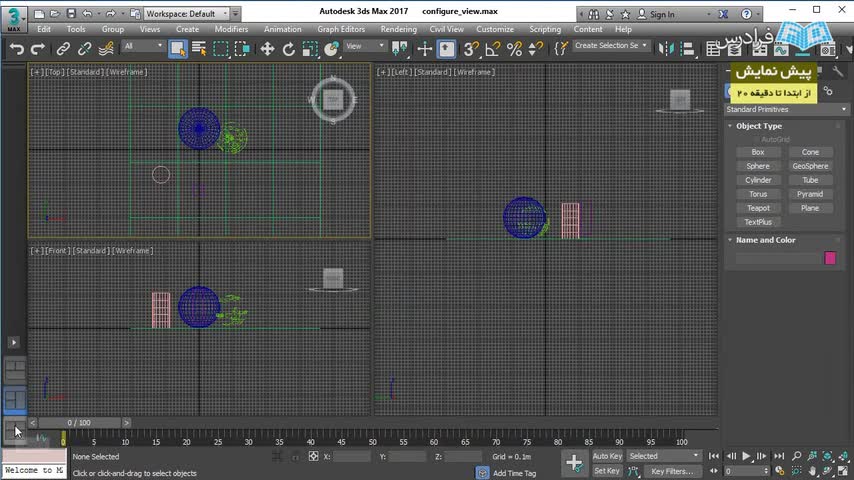This screenshot has height=480, width=854.
Task: Click Add Time Tag
Action: 514,473
